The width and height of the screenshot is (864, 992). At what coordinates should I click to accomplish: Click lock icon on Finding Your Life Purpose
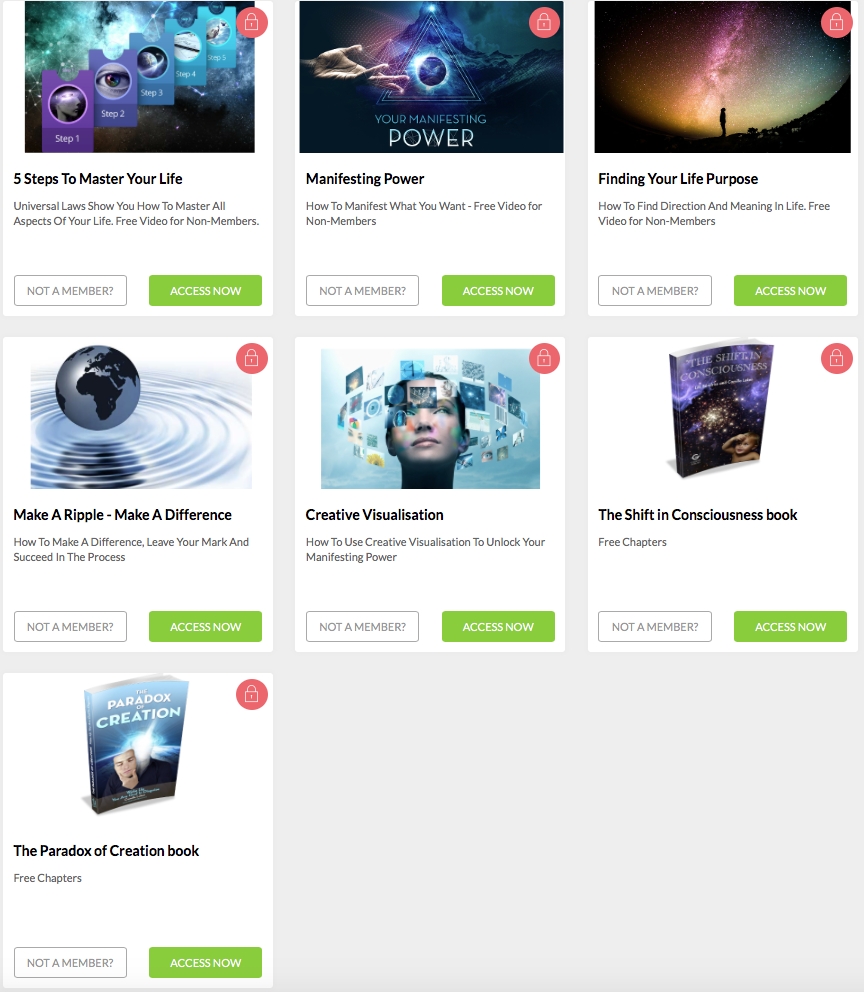click(x=836, y=23)
